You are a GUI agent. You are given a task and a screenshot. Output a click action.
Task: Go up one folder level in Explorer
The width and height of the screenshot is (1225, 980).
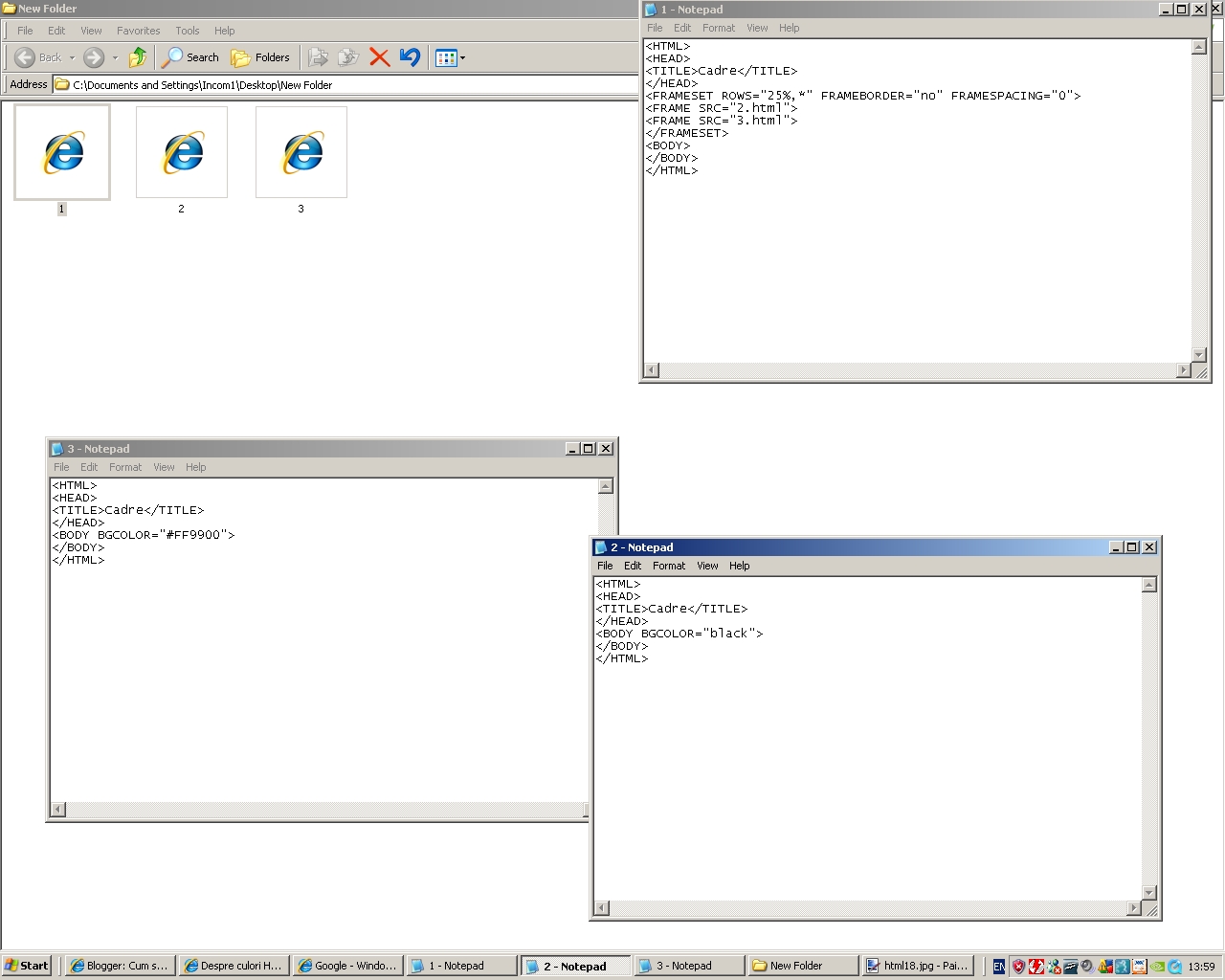(138, 57)
